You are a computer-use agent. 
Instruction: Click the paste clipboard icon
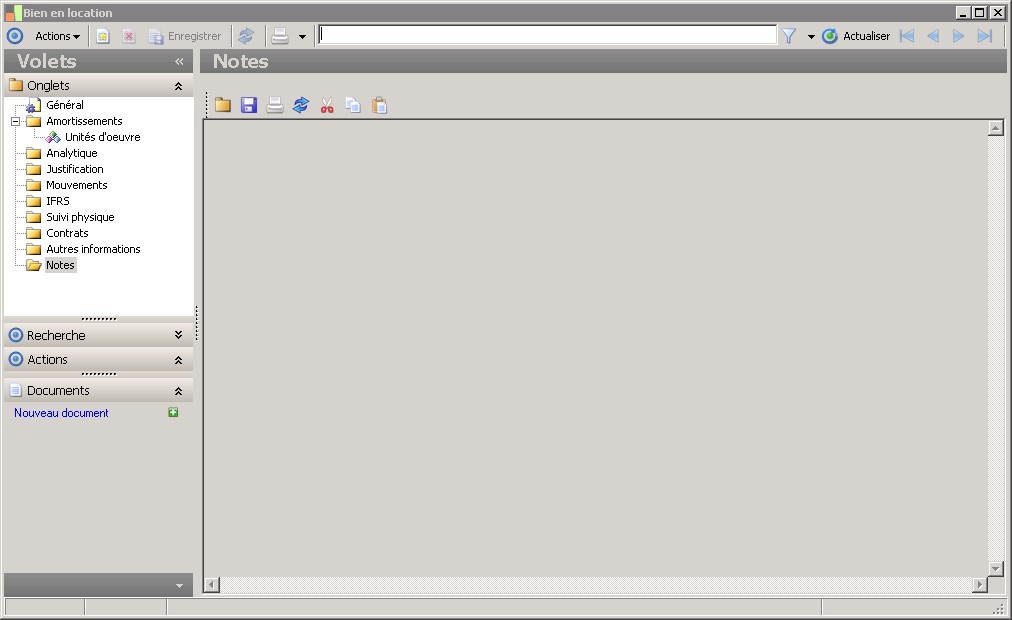(380, 105)
